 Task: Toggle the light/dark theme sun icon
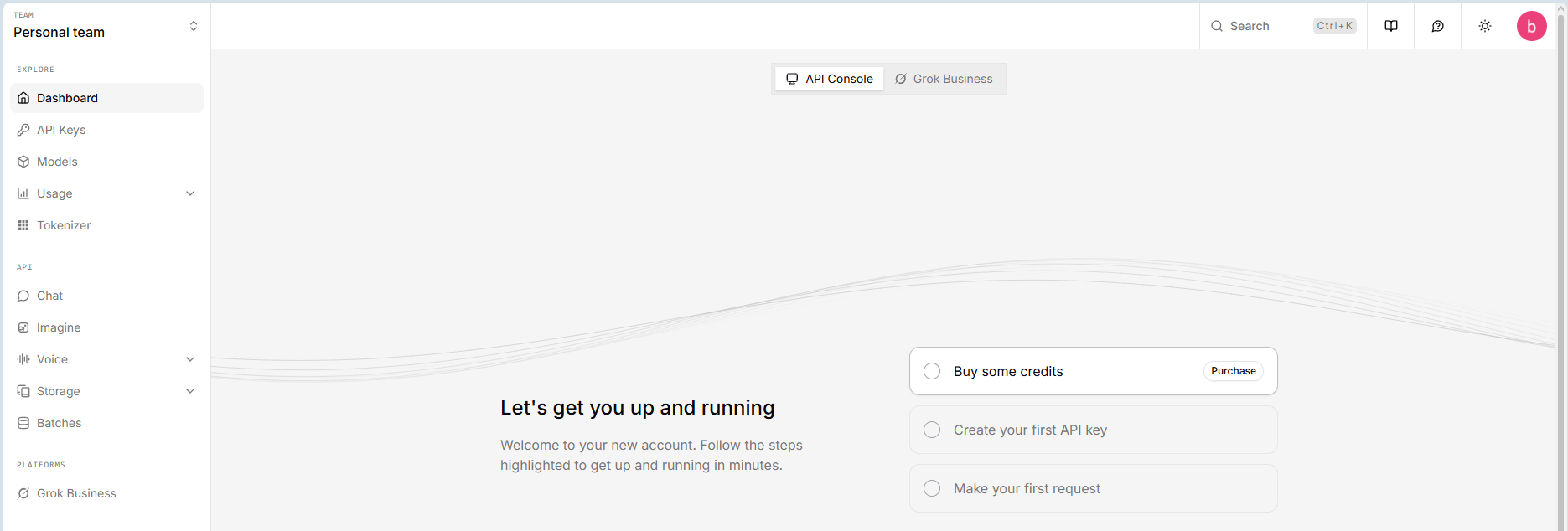1484,26
